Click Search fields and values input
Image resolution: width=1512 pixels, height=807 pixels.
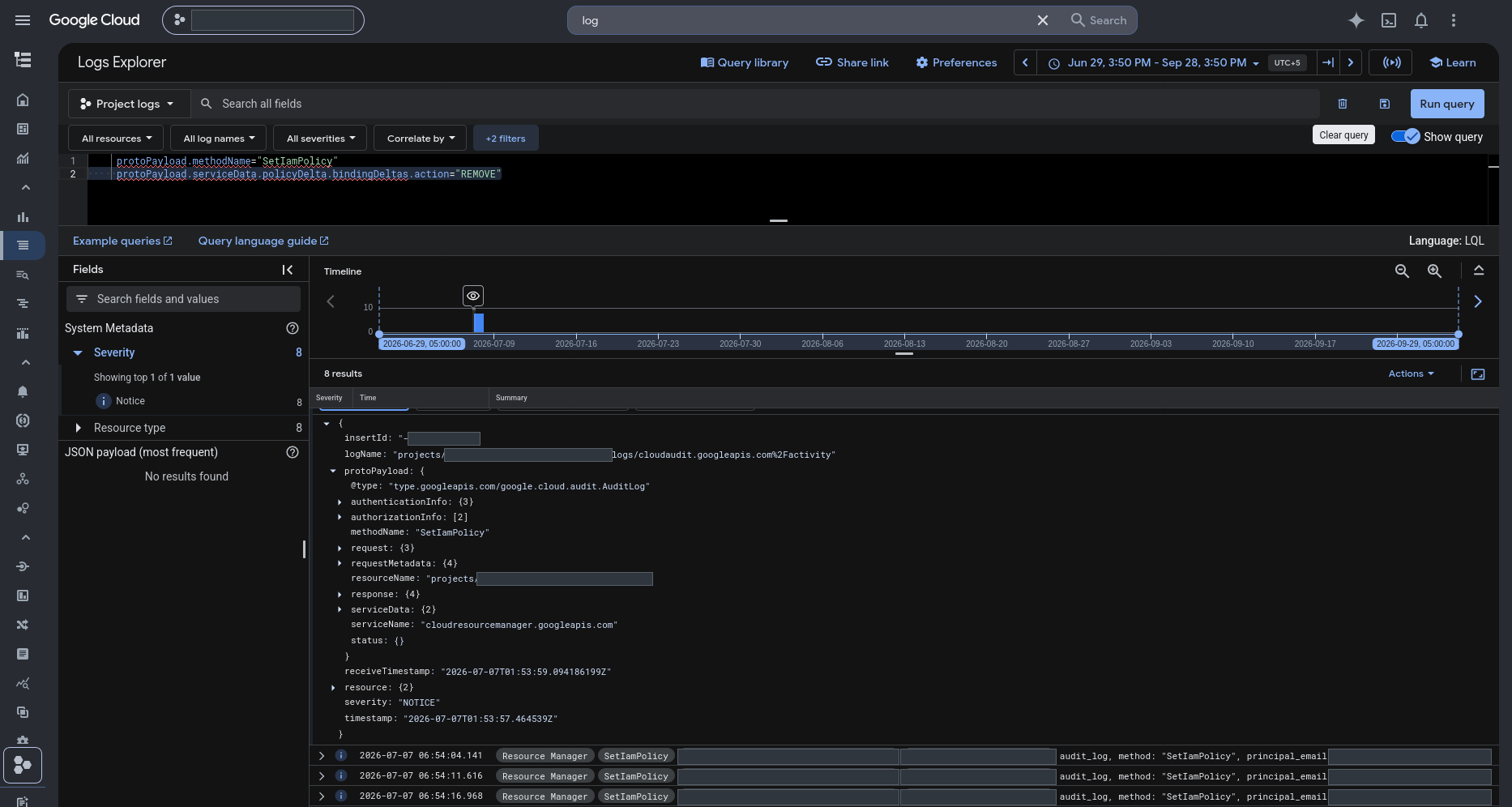183,299
